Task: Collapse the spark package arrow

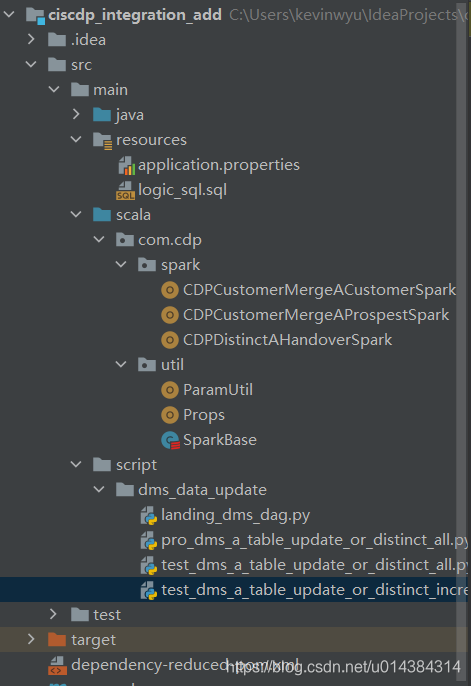Action: [121, 265]
